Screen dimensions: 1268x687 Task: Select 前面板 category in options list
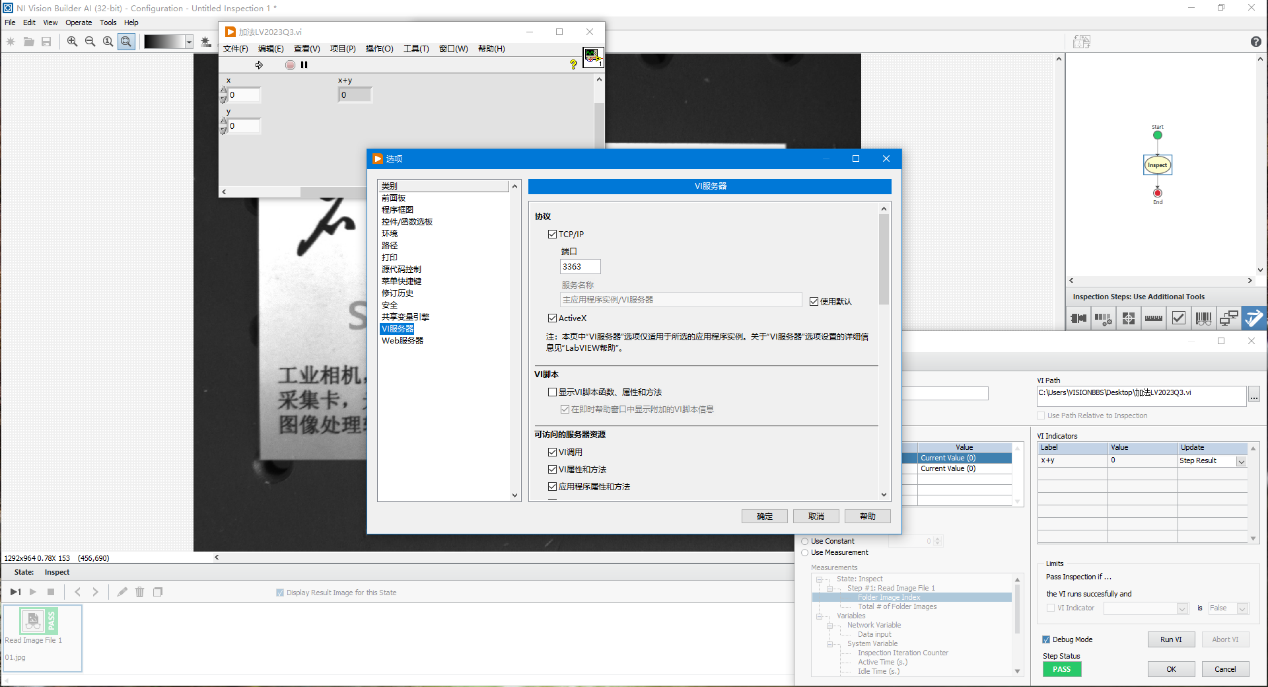[x=394, y=198]
